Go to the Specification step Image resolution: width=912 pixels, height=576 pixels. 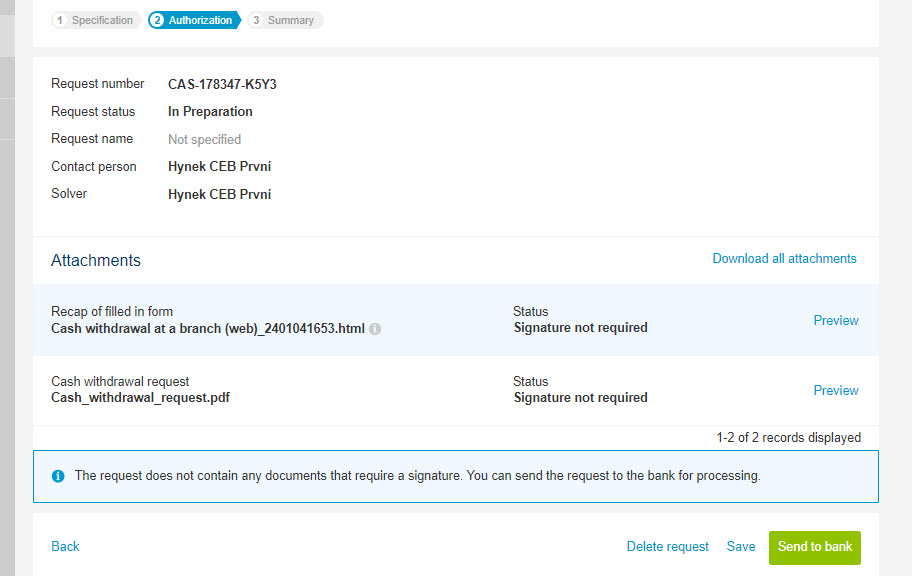(96, 20)
